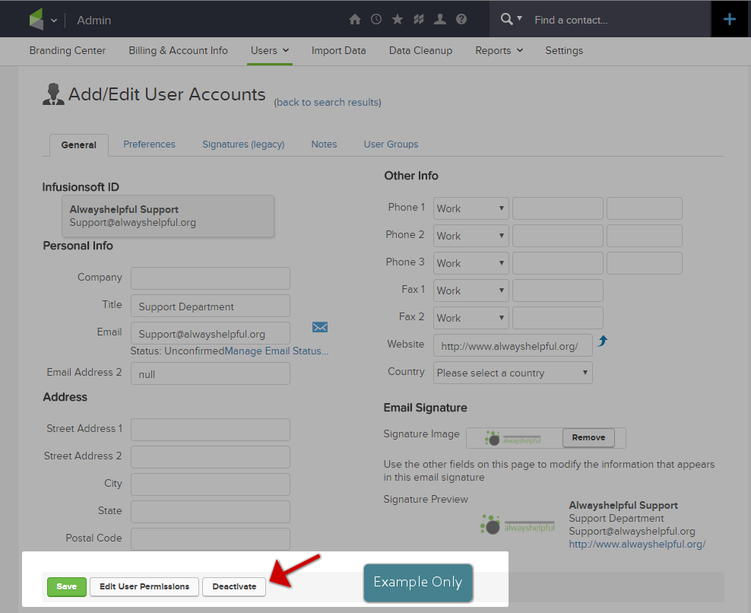Select the General tab
The image size is (751, 613).
click(x=79, y=145)
